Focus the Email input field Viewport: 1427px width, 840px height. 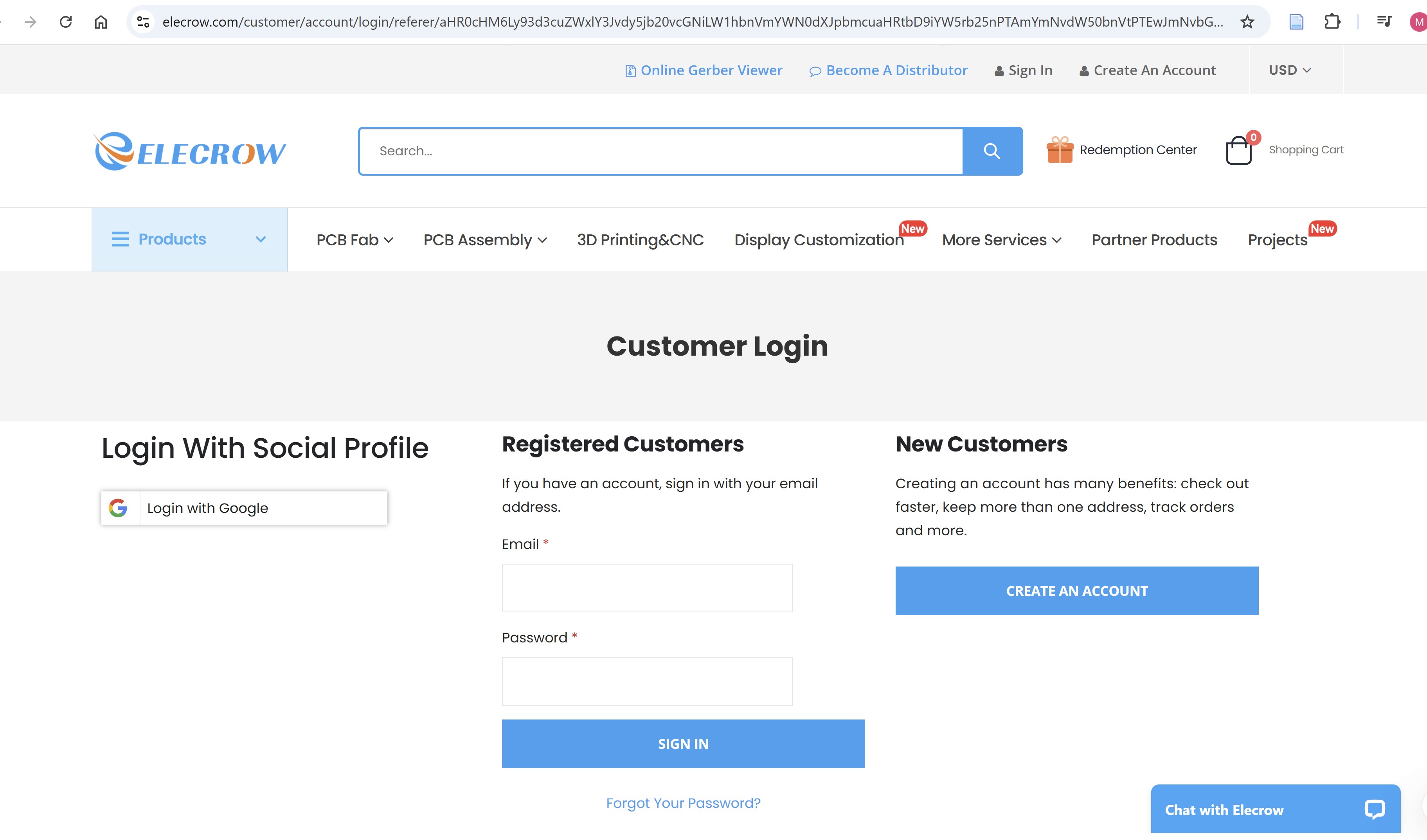(647, 588)
